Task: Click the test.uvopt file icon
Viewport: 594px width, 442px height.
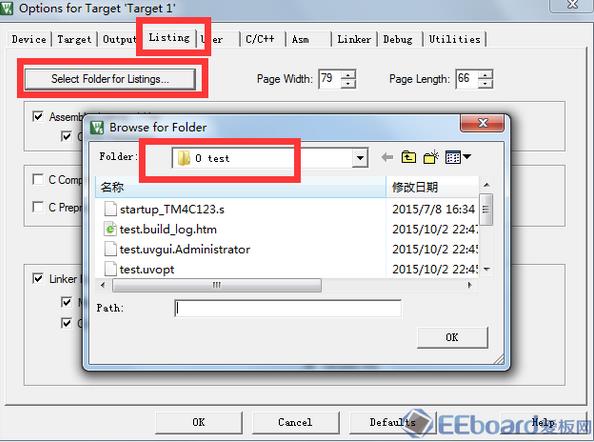Action: (x=110, y=269)
